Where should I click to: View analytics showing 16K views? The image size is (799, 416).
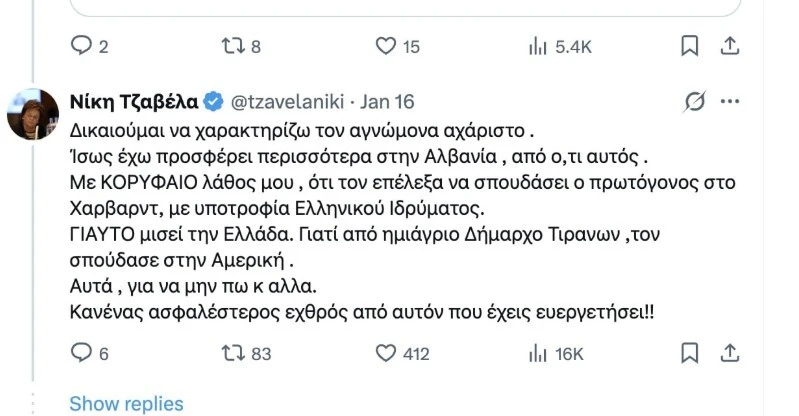[539, 353]
